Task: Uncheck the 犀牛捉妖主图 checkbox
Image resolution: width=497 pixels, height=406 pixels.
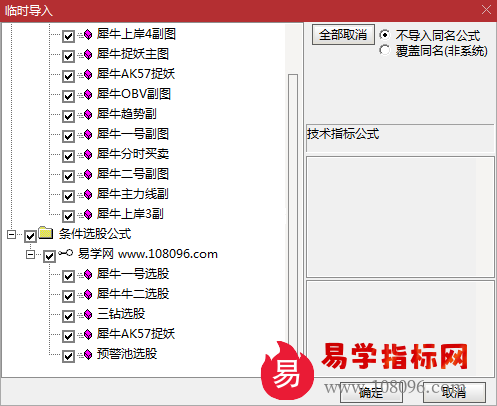Action: coord(68,56)
